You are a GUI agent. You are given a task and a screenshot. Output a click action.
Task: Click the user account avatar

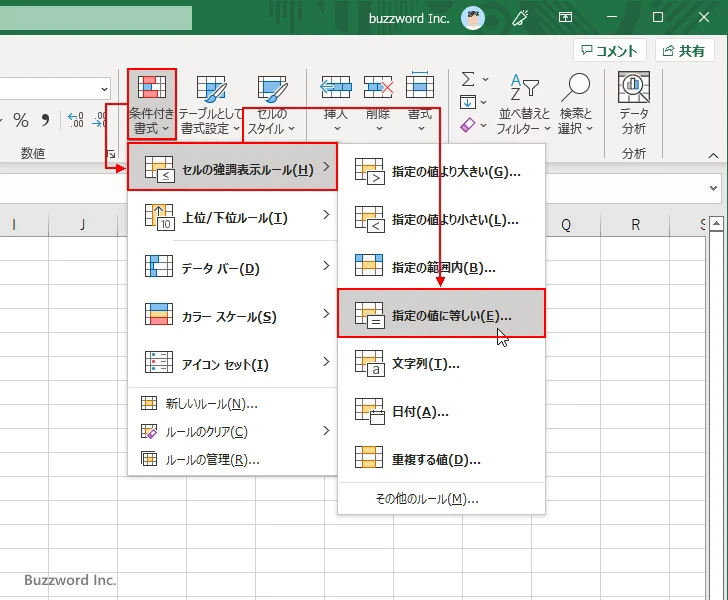tap(473, 18)
